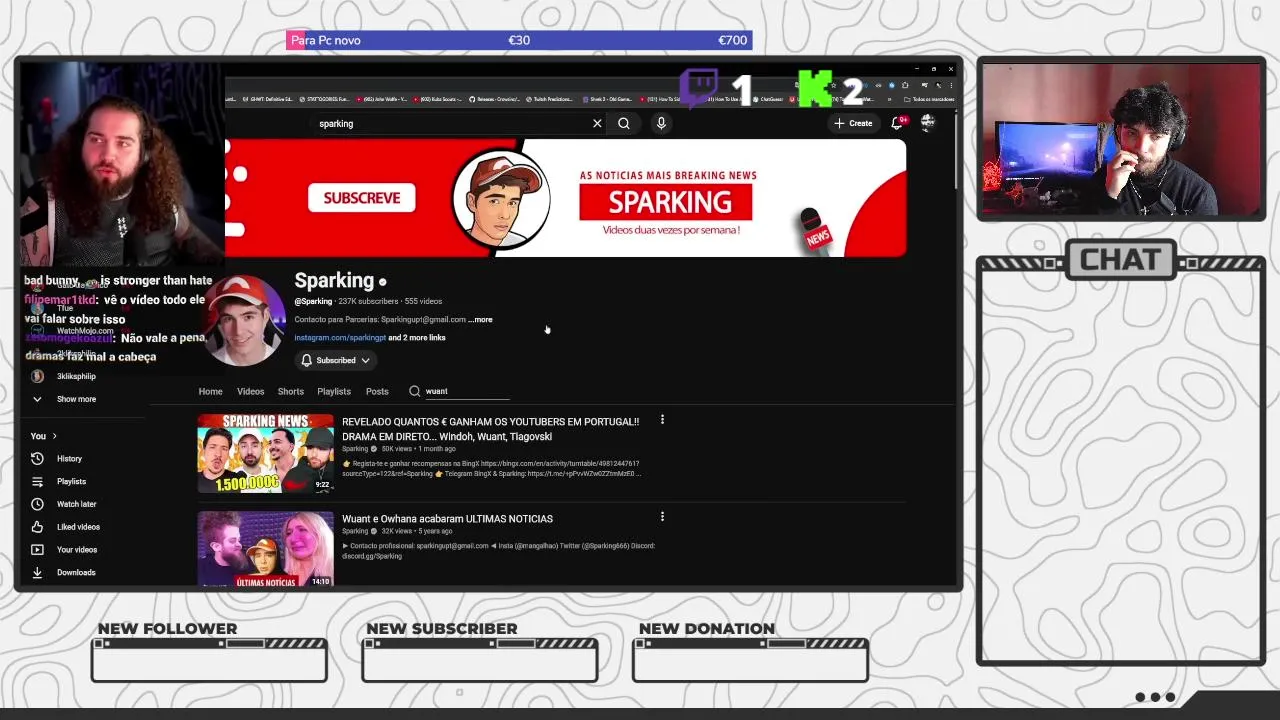The height and width of the screenshot is (720, 1280).
Task: Click the Create button
Action: (853, 123)
